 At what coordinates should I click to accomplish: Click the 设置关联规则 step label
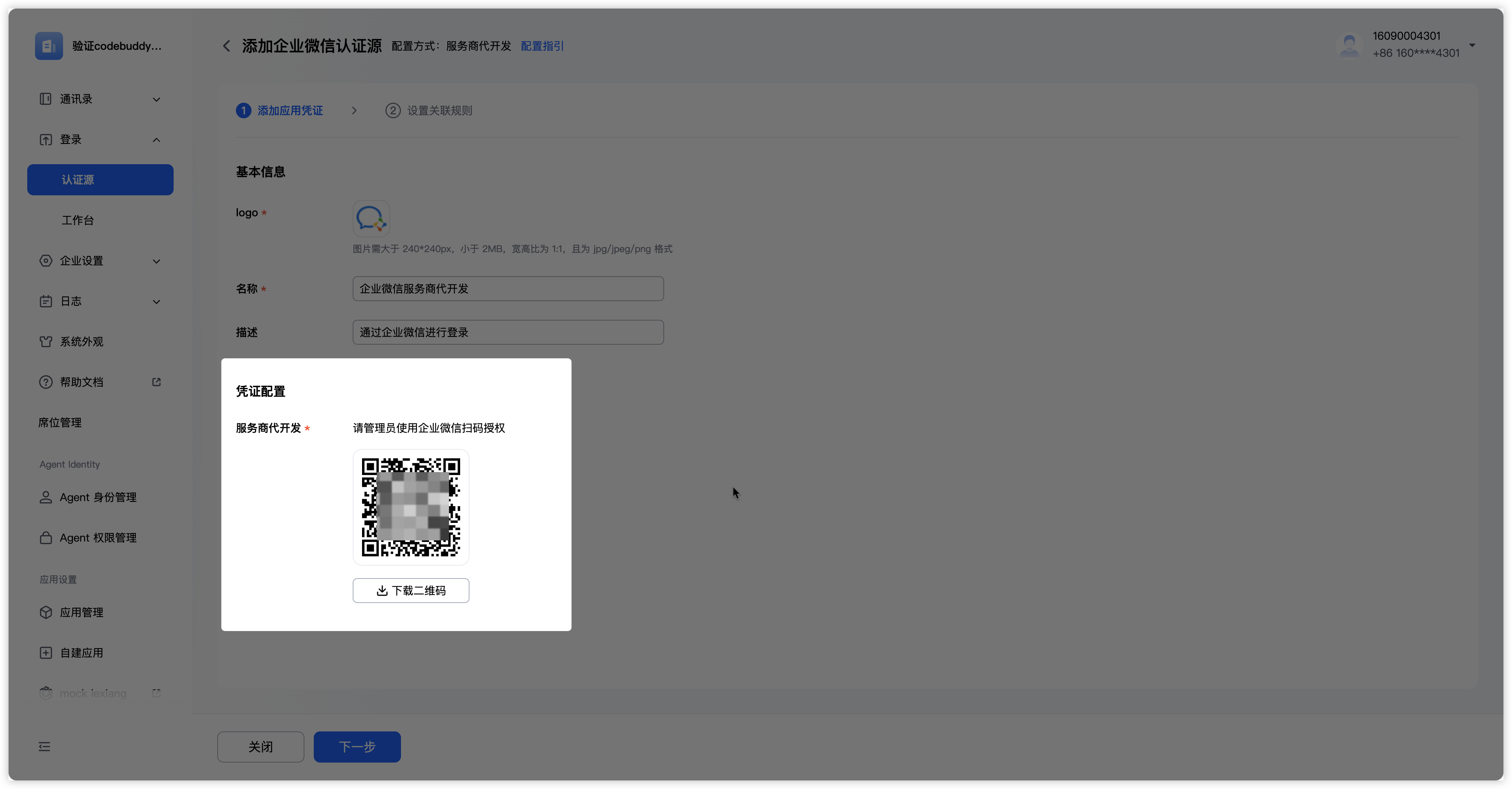pos(440,110)
